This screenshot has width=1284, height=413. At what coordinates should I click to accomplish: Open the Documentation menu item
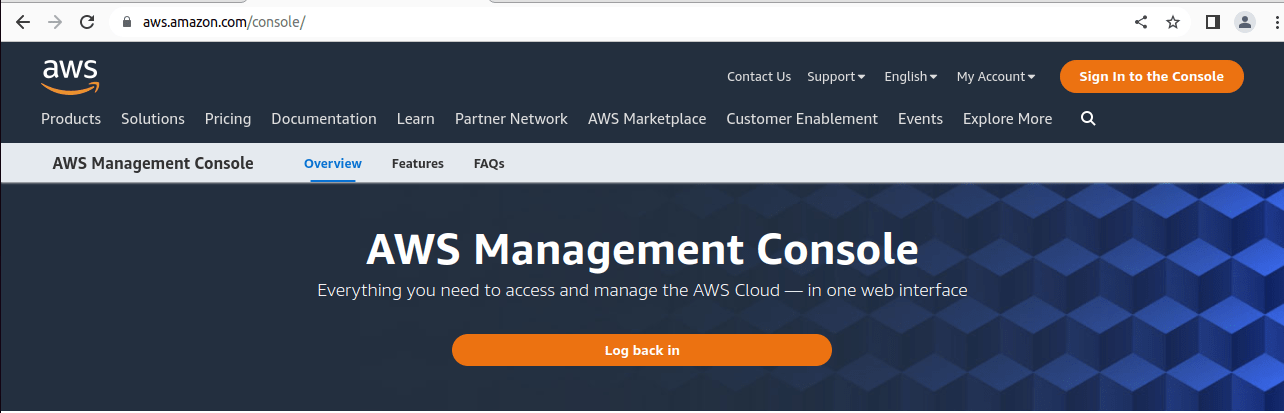point(324,118)
